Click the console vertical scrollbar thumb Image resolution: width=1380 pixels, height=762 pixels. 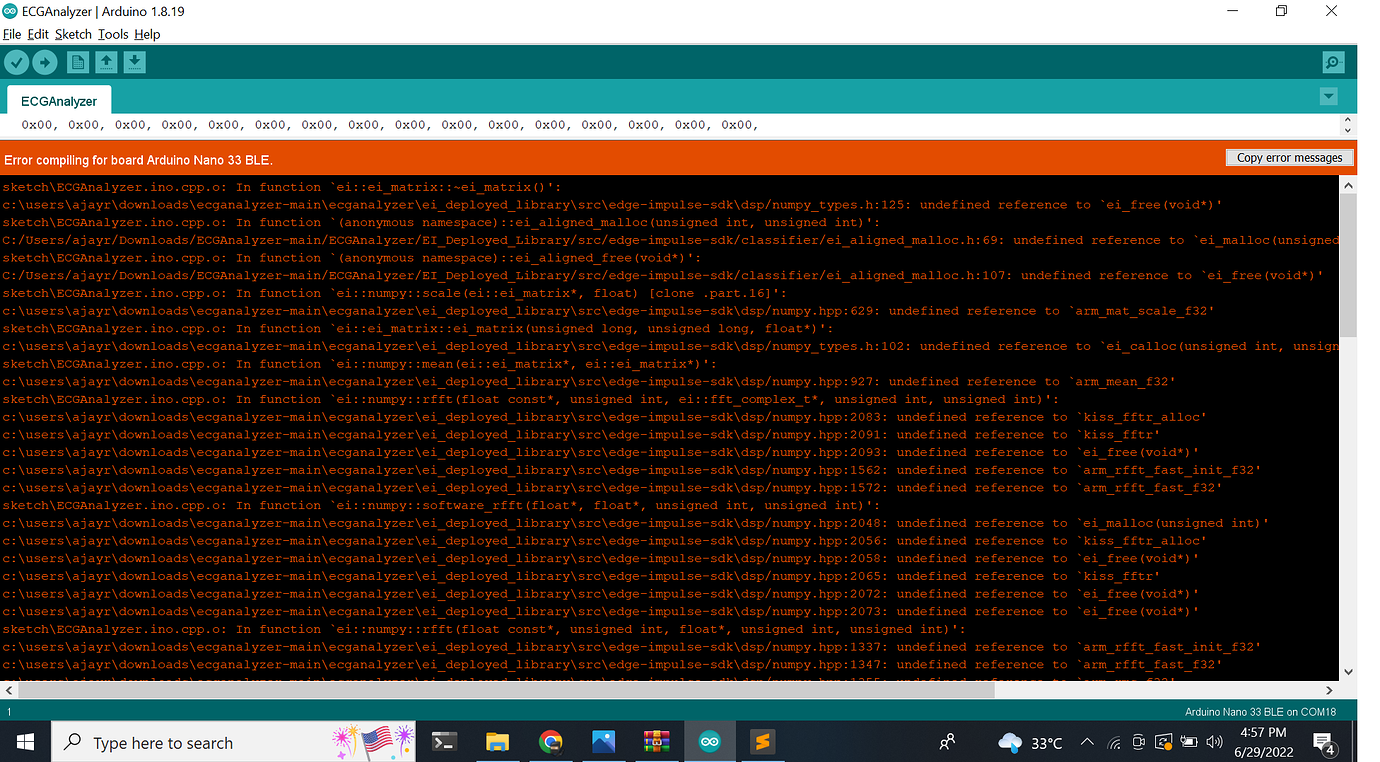tap(1348, 265)
